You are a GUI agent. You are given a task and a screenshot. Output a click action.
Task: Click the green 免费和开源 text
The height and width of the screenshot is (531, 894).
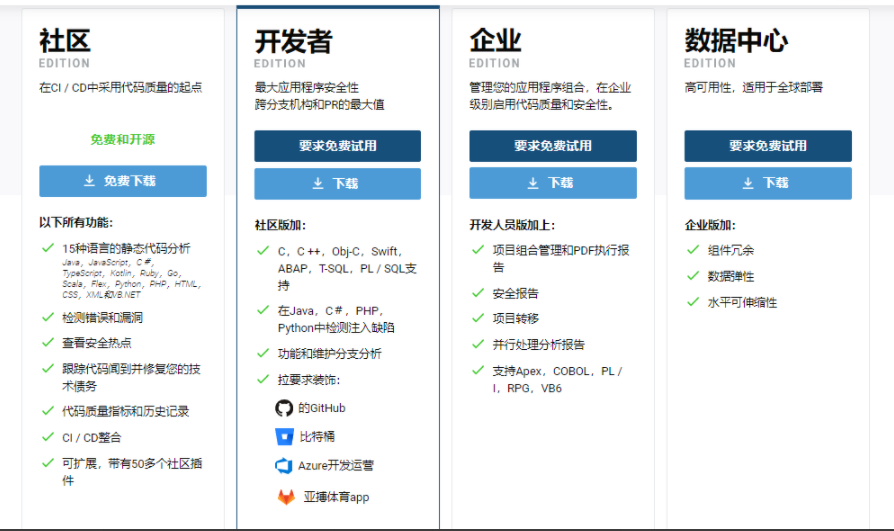[123, 140]
